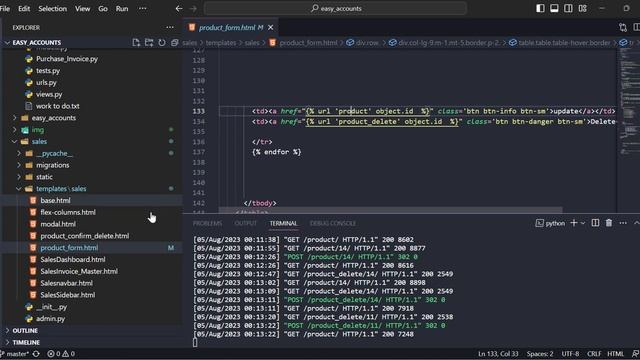Select the python terminal label

point(551,223)
